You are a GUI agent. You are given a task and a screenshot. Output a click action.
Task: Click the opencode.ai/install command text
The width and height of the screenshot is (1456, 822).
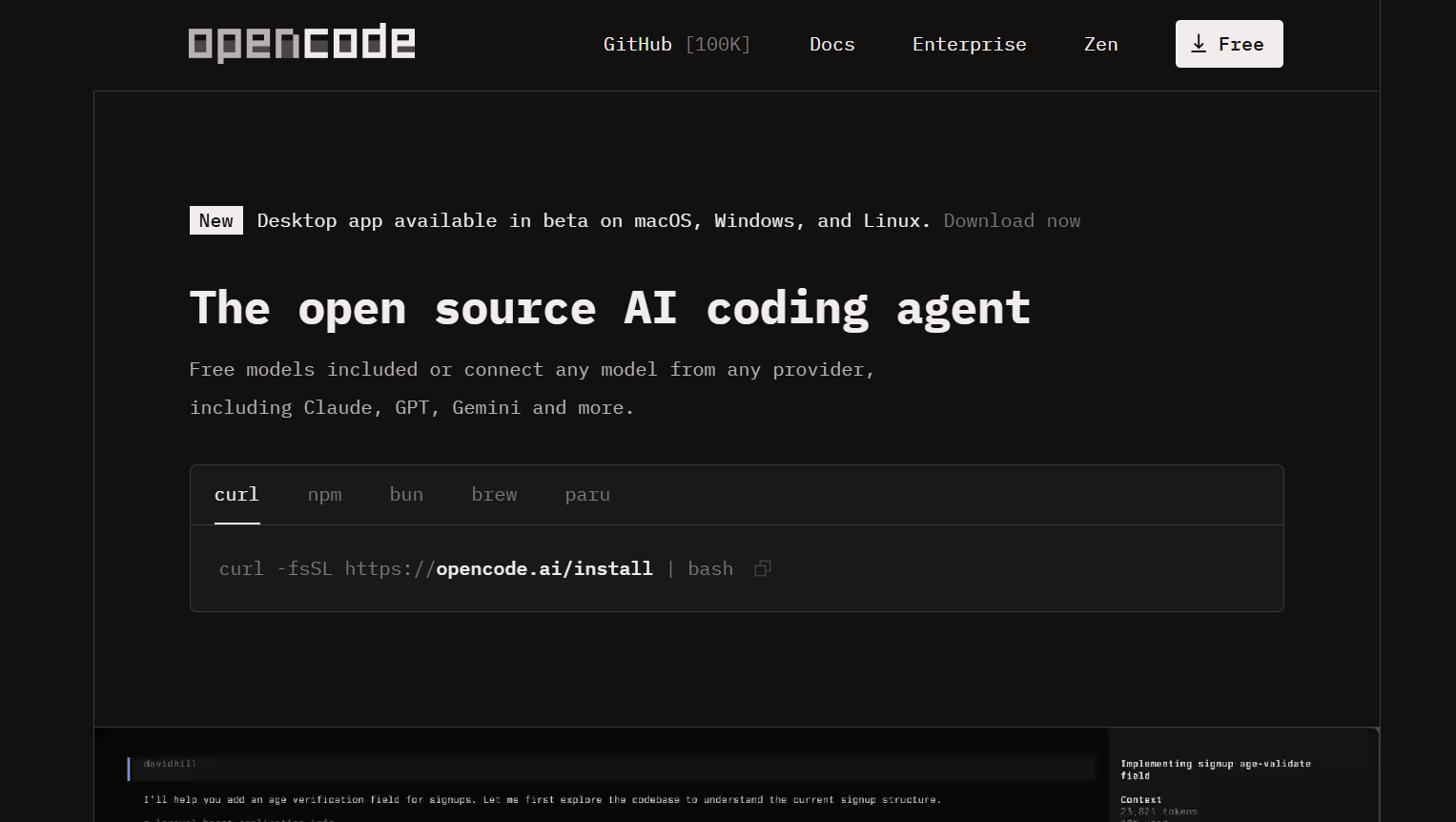543,568
